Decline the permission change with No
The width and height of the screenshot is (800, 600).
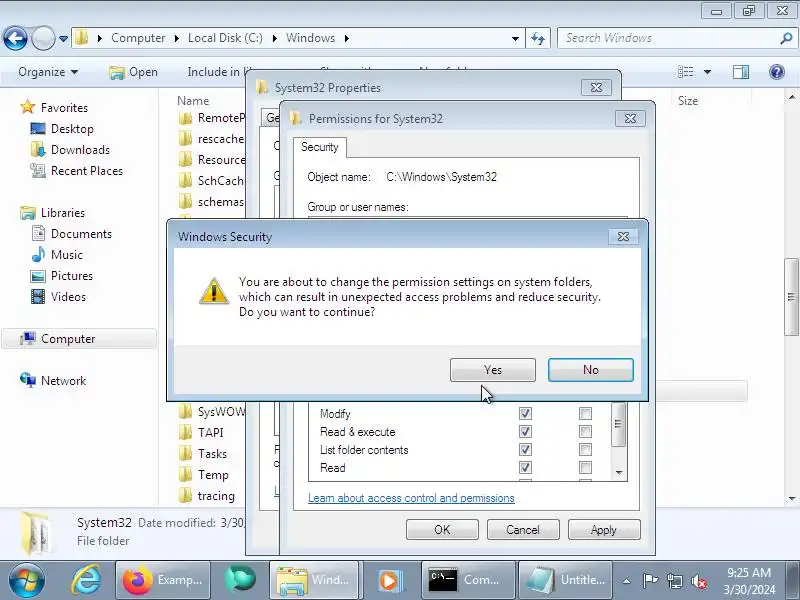pos(590,370)
